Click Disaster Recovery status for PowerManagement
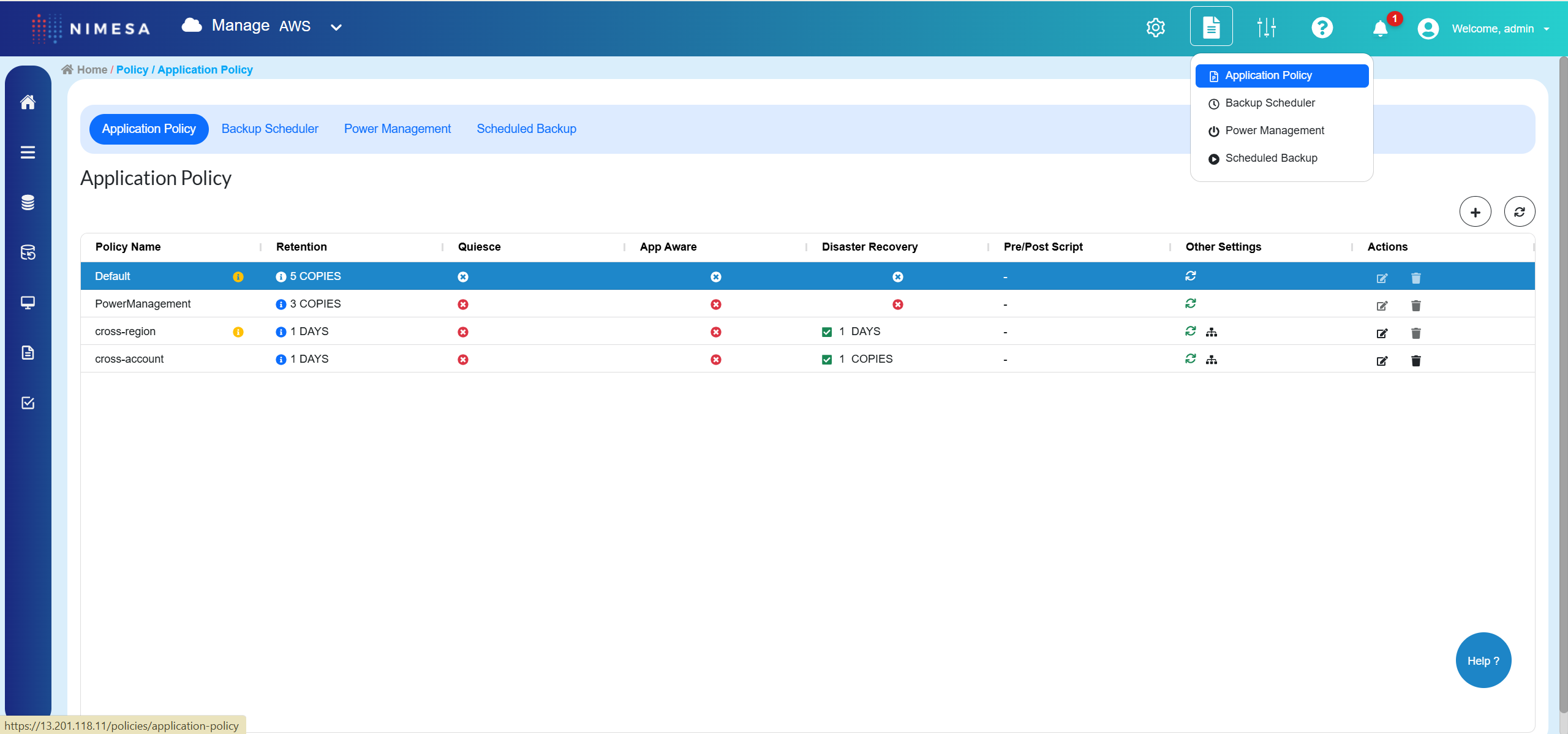The image size is (1568, 734). point(897,305)
